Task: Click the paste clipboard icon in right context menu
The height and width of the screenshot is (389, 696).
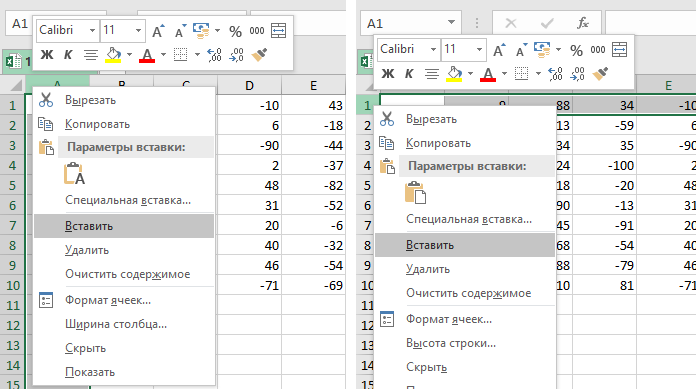Action: [x=415, y=193]
